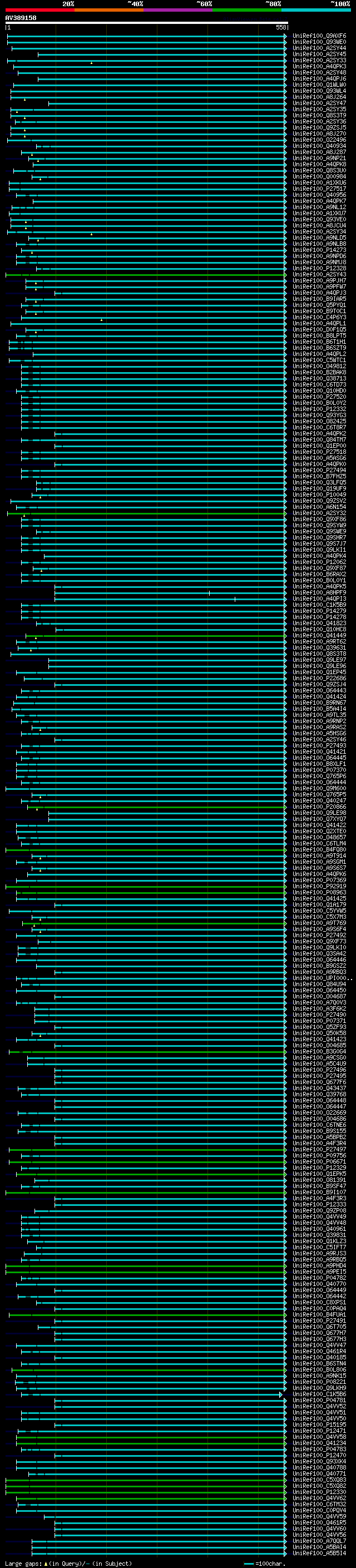Click the Large gaps legend text

coord(68,1564)
